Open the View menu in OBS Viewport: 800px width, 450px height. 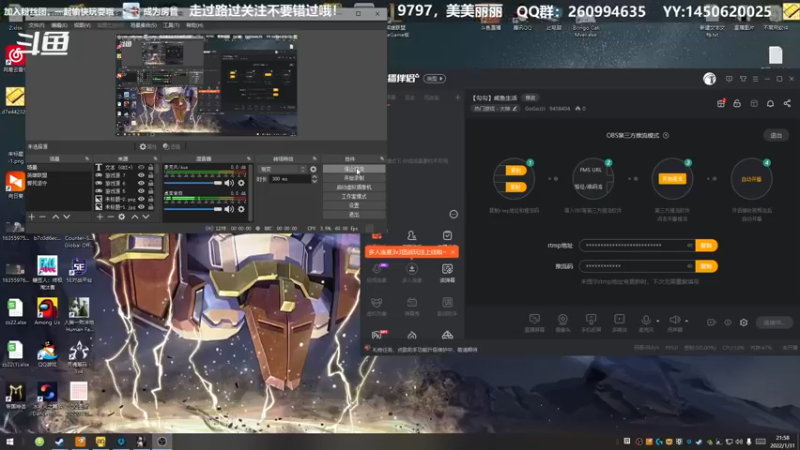pos(82,25)
